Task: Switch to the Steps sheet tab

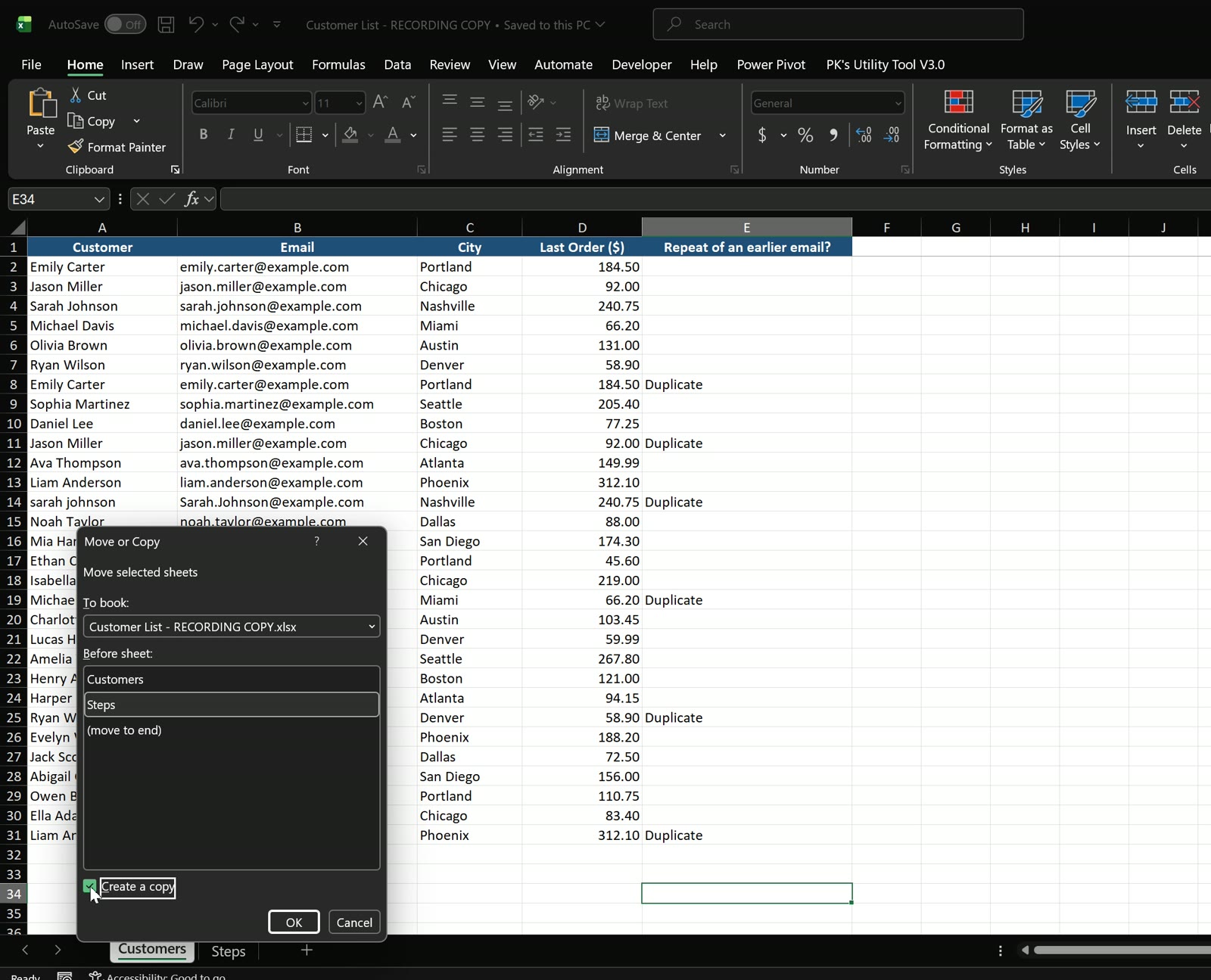Action: (x=228, y=951)
